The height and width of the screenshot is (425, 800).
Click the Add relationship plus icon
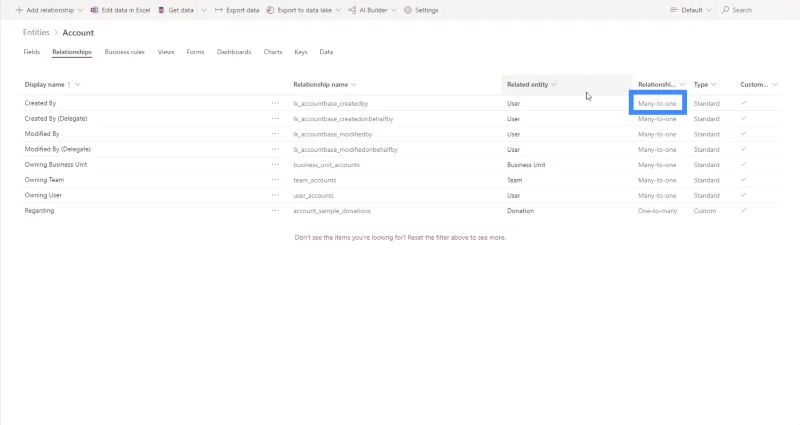(19, 10)
